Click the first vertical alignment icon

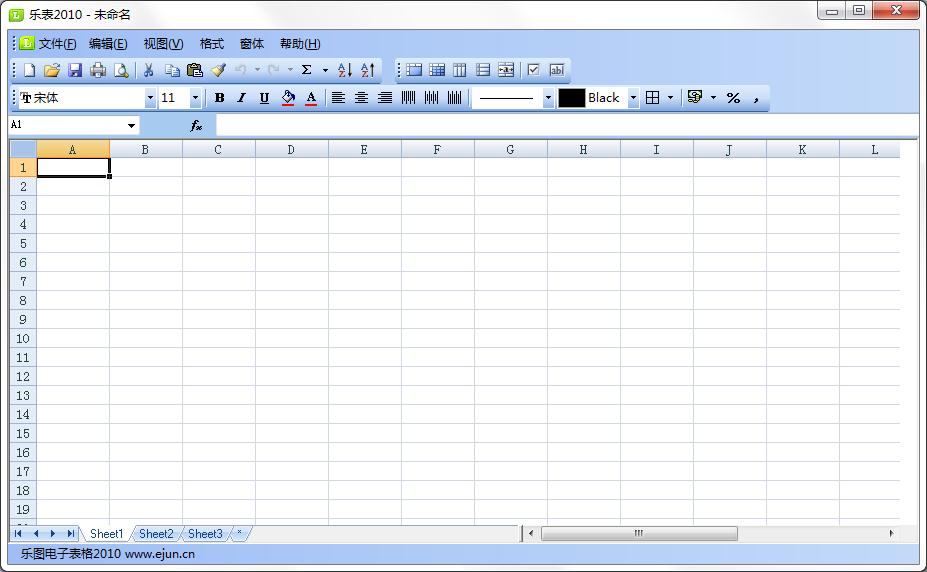408,98
